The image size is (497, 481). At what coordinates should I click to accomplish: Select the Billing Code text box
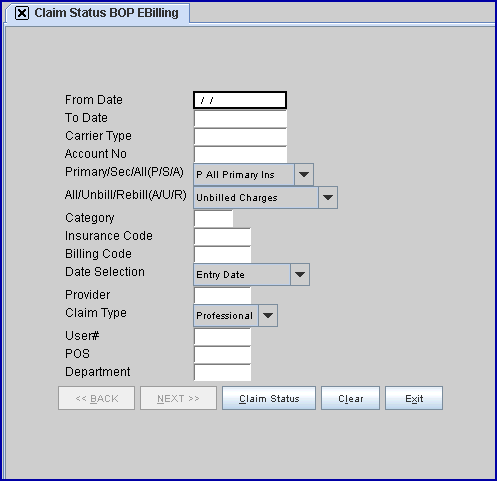pyautogui.click(x=223, y=254)
